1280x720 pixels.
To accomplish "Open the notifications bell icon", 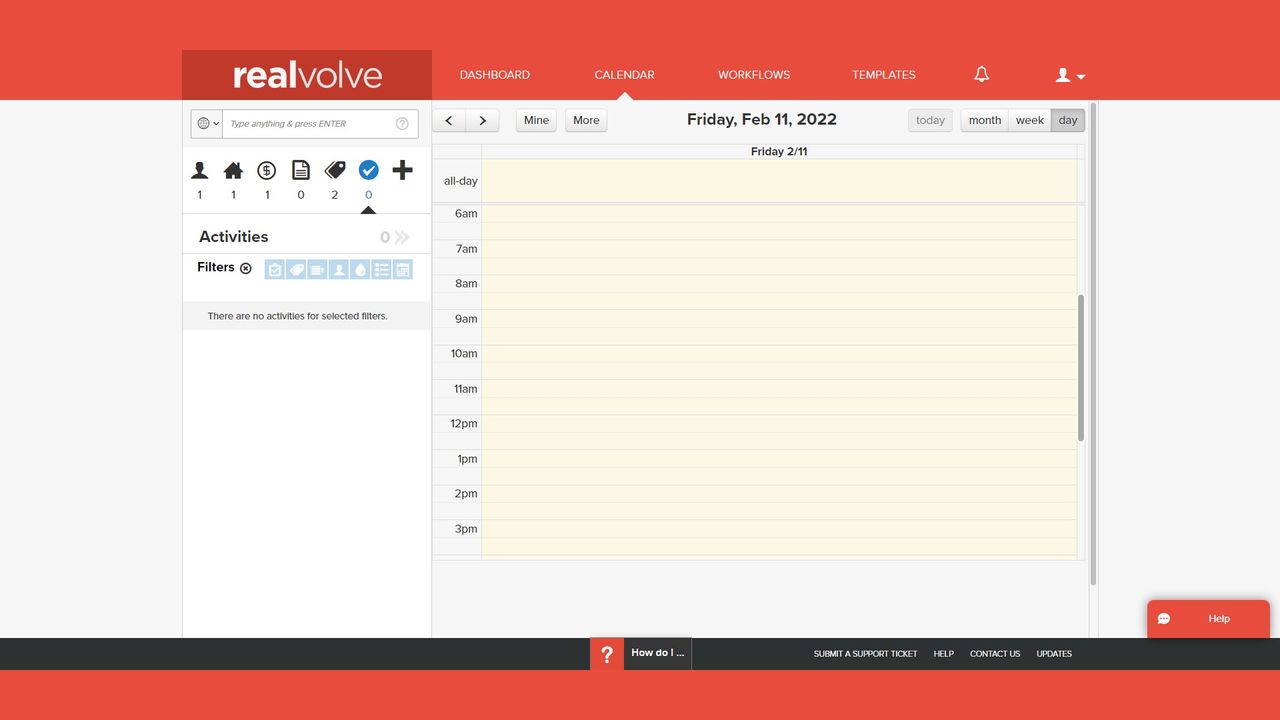I will 982,75.
